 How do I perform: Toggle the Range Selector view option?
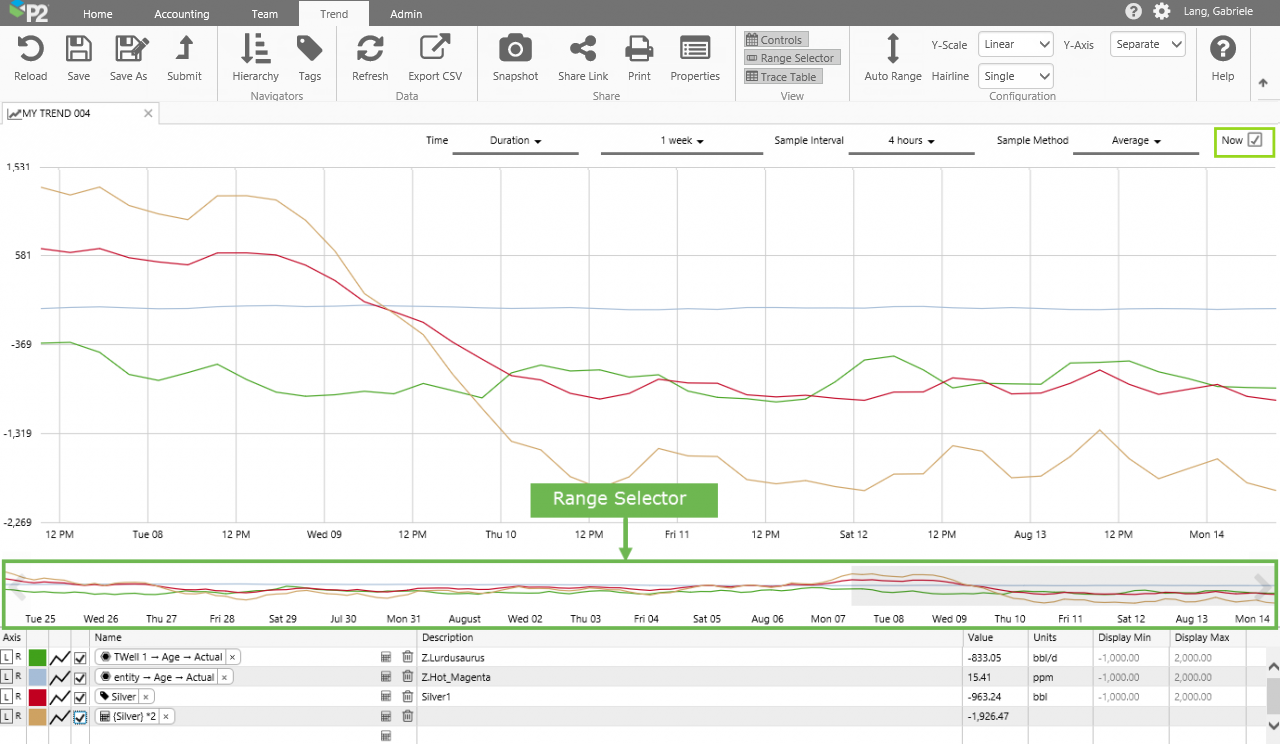(x=790, y=58)
